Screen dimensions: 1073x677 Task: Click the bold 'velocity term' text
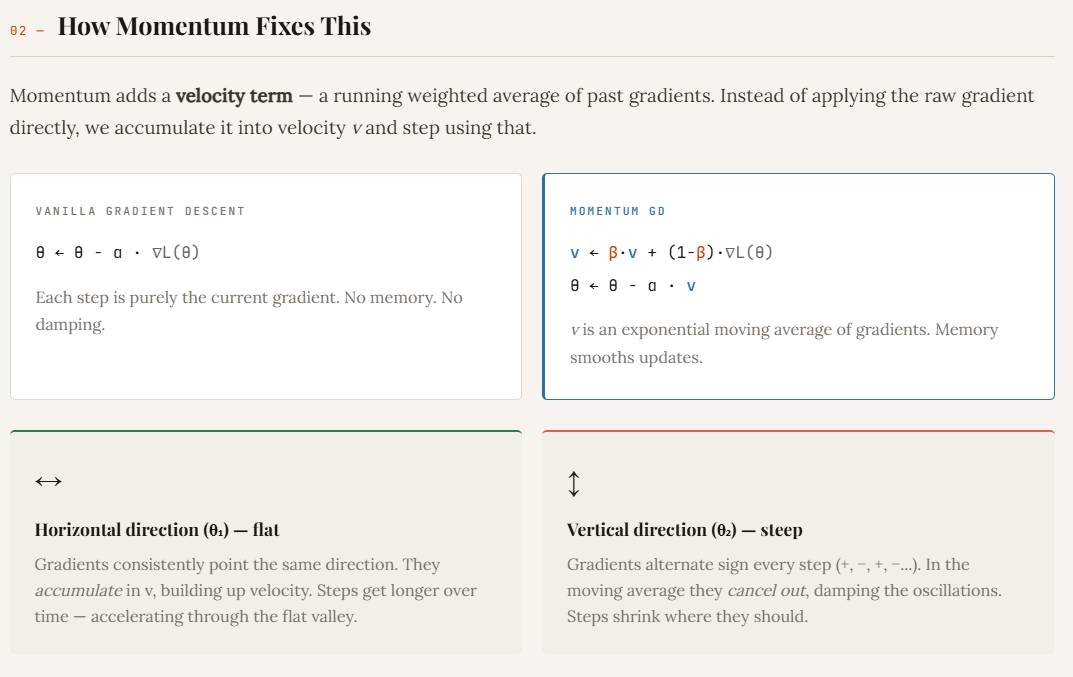tap(234, 96)
